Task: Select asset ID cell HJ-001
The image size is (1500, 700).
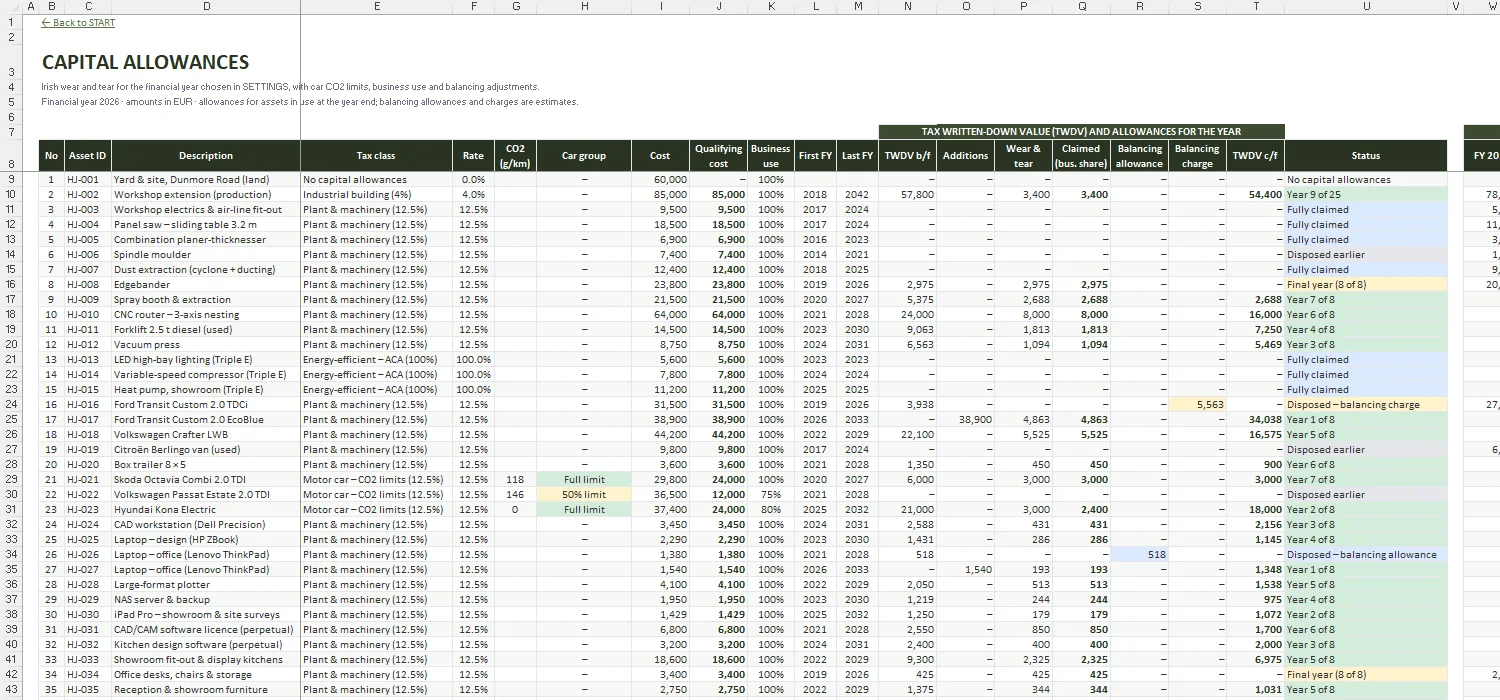Action: [88, 179]
